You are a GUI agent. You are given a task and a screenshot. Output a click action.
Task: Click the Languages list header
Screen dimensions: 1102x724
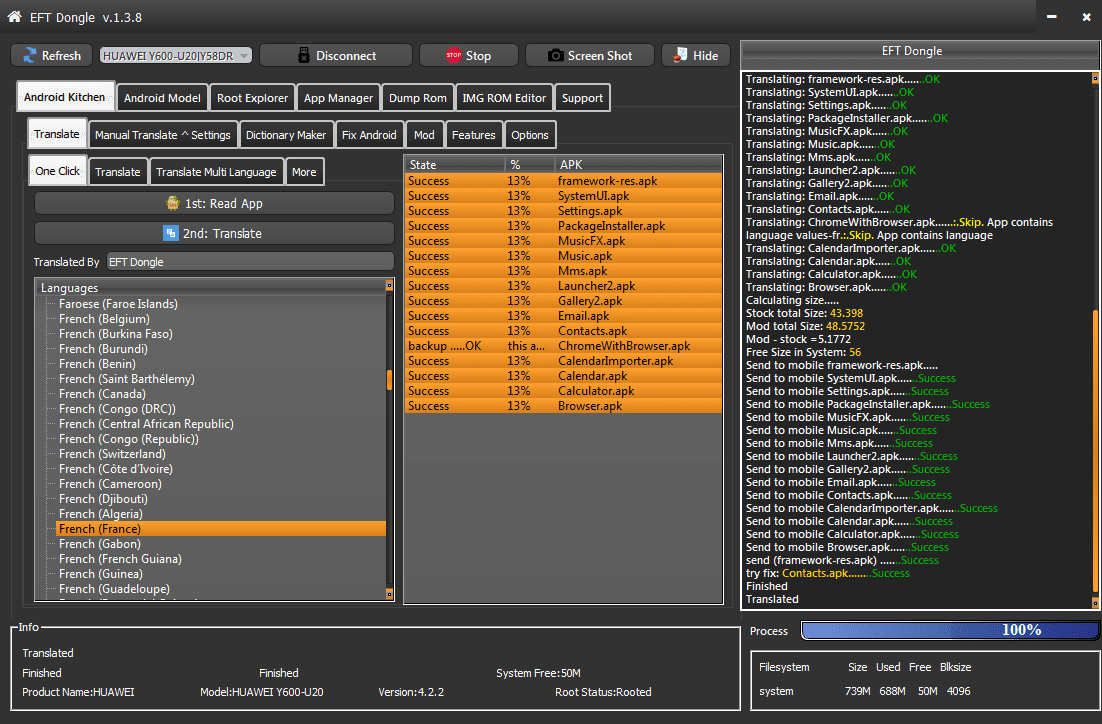click(x=210, y=287)
